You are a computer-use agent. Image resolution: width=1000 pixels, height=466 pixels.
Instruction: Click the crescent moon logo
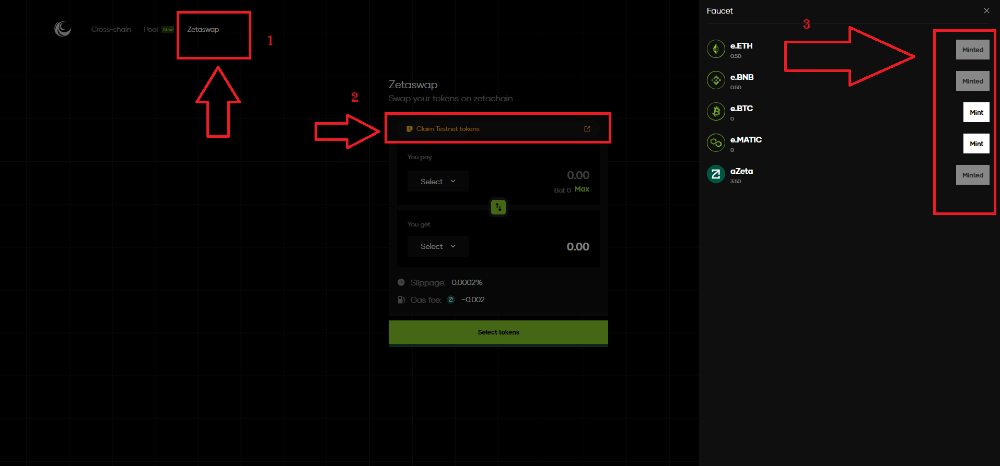[x=62, y=29]
